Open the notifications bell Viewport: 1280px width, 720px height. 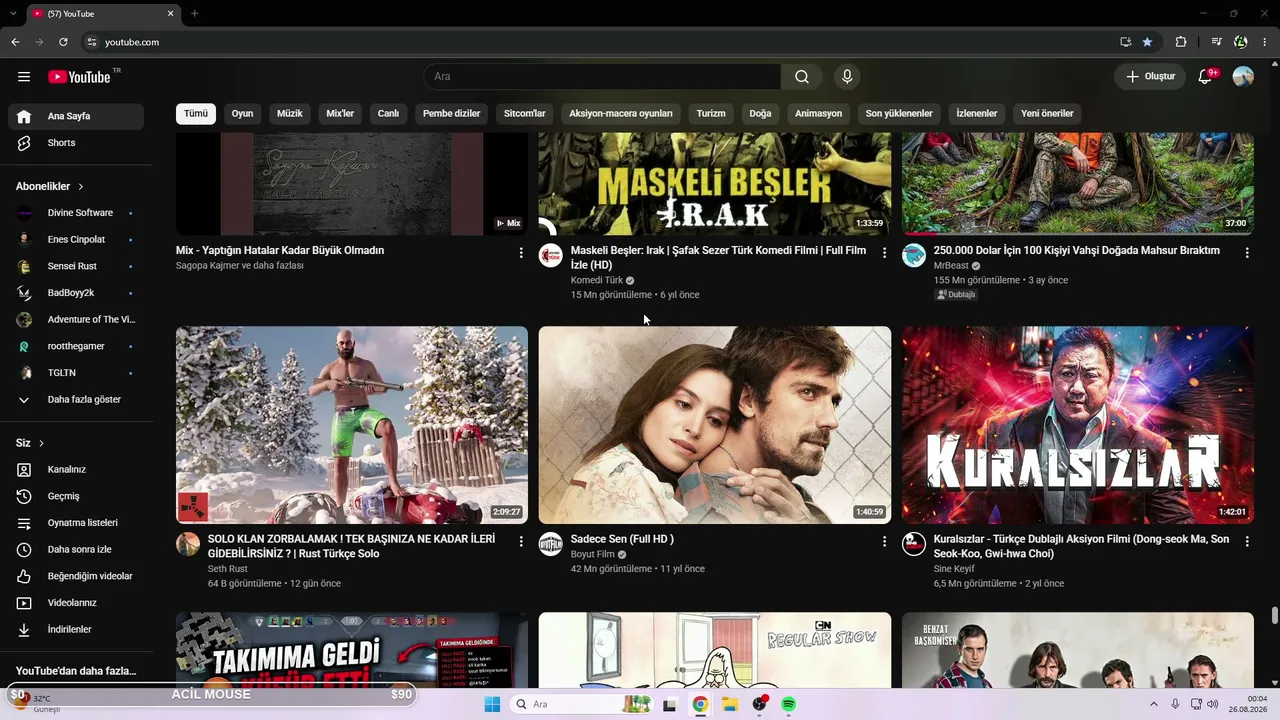[1205, 77]
